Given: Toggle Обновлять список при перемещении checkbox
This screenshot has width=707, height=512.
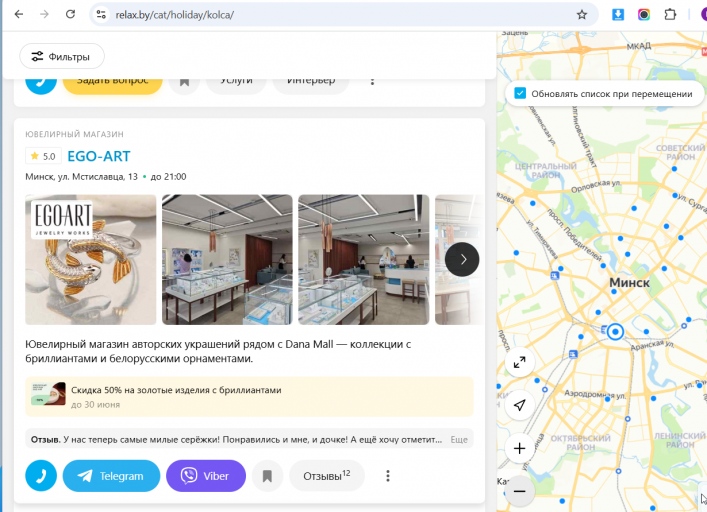Looking at the screenshot, I should point(520,93).
